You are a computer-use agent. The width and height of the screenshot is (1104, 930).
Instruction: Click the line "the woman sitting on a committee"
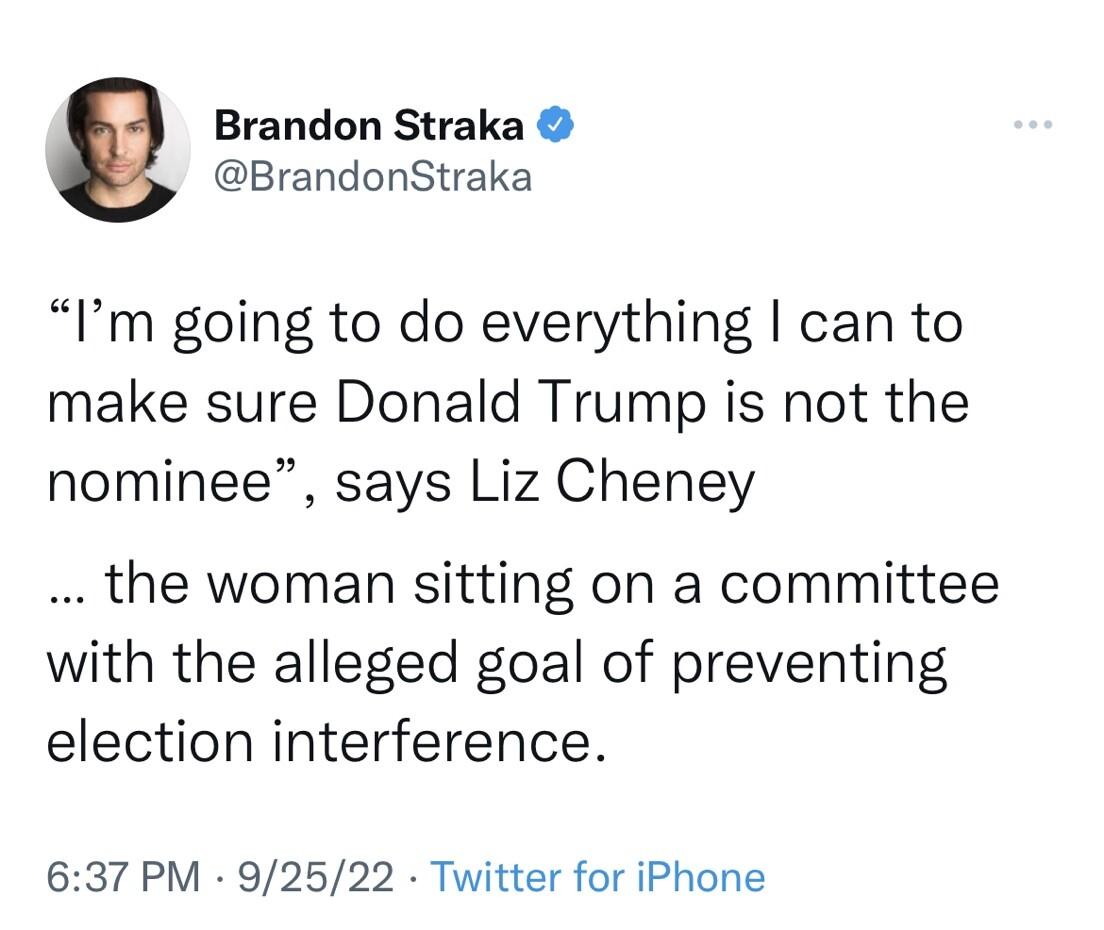(552, 584)
